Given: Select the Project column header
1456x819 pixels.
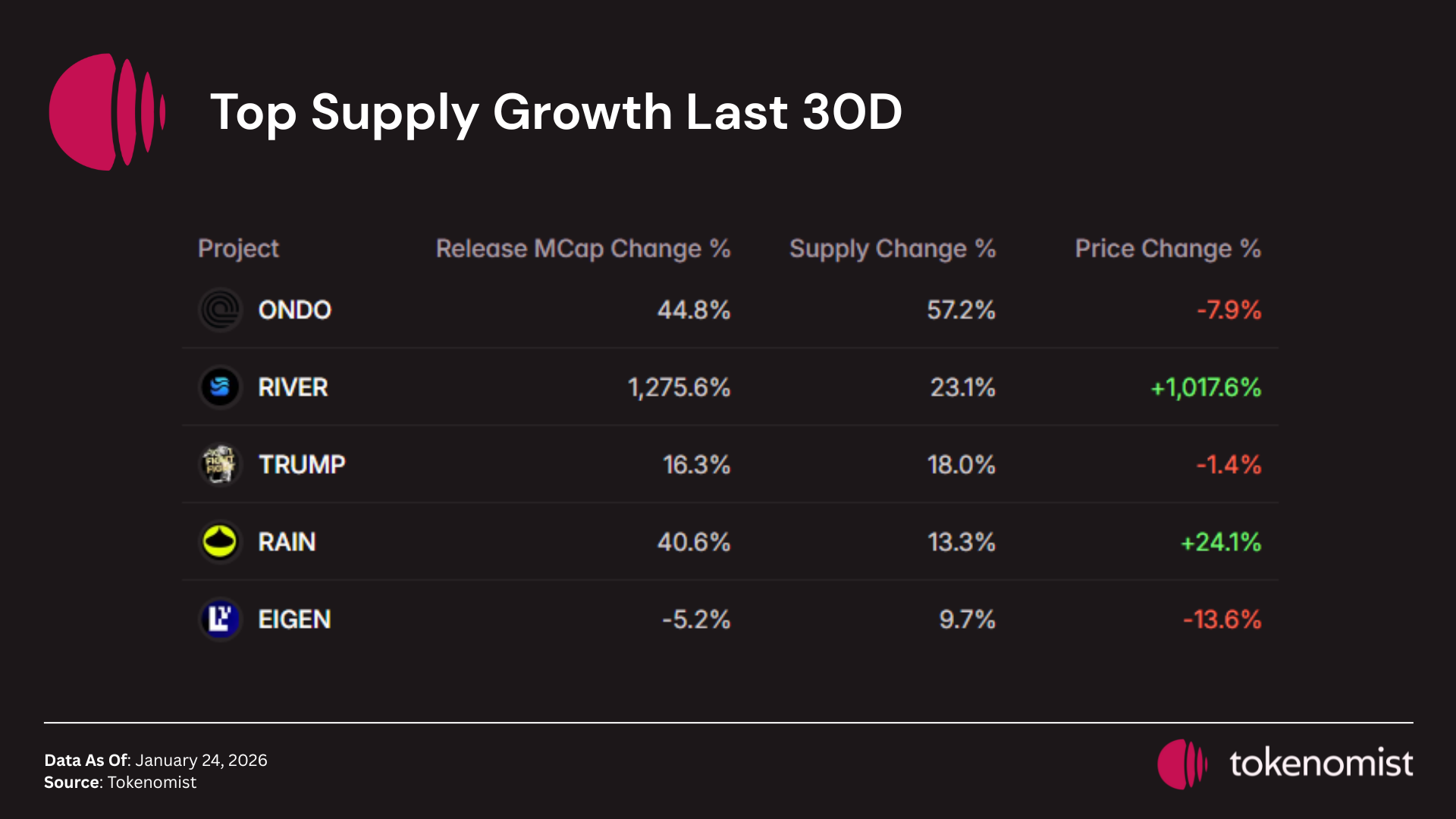Looking at the screenshot, I should [238, 249].
